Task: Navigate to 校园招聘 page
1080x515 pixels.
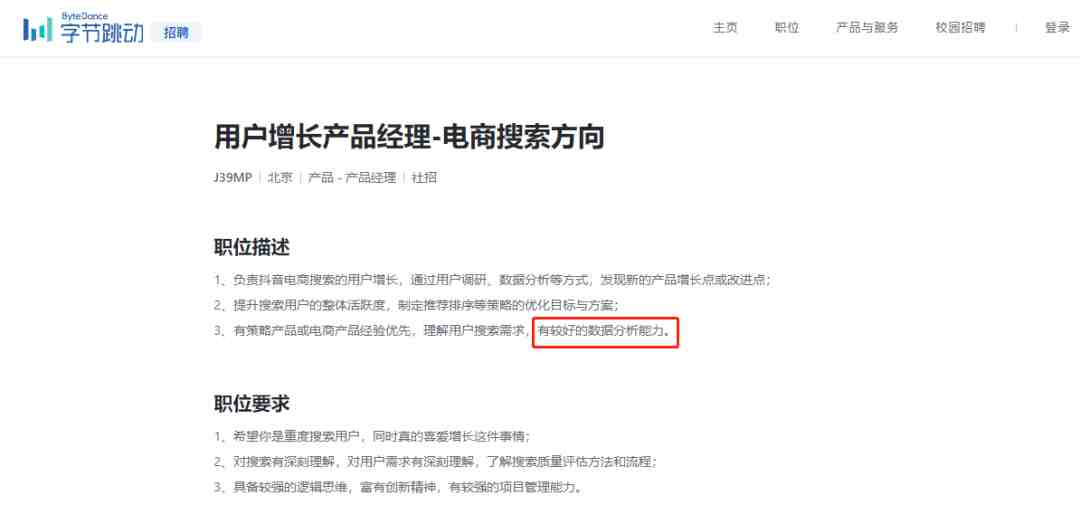Action: point(960,28)
